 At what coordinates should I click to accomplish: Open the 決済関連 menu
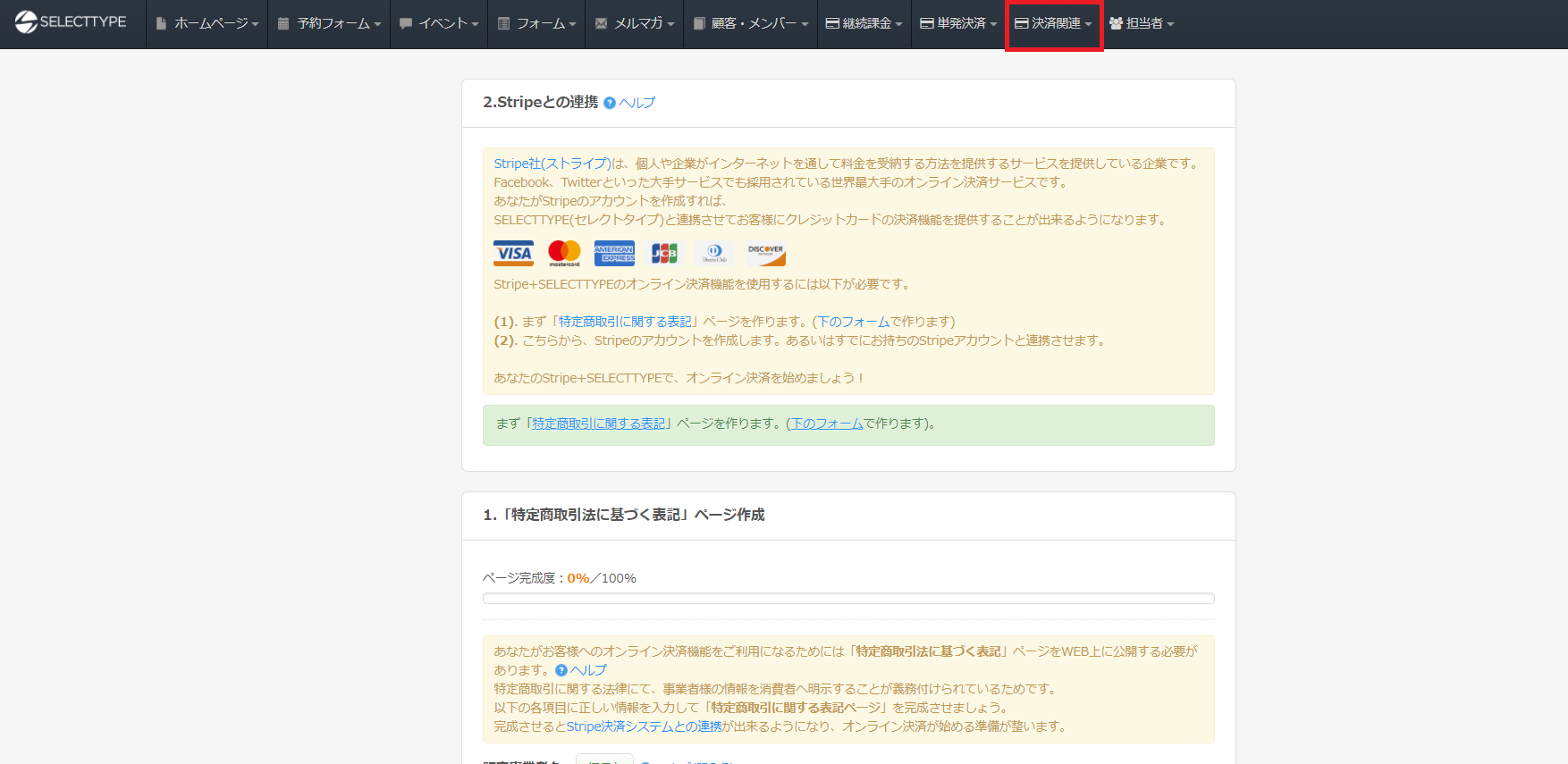pyautogui.click(x=1054, y=24)
